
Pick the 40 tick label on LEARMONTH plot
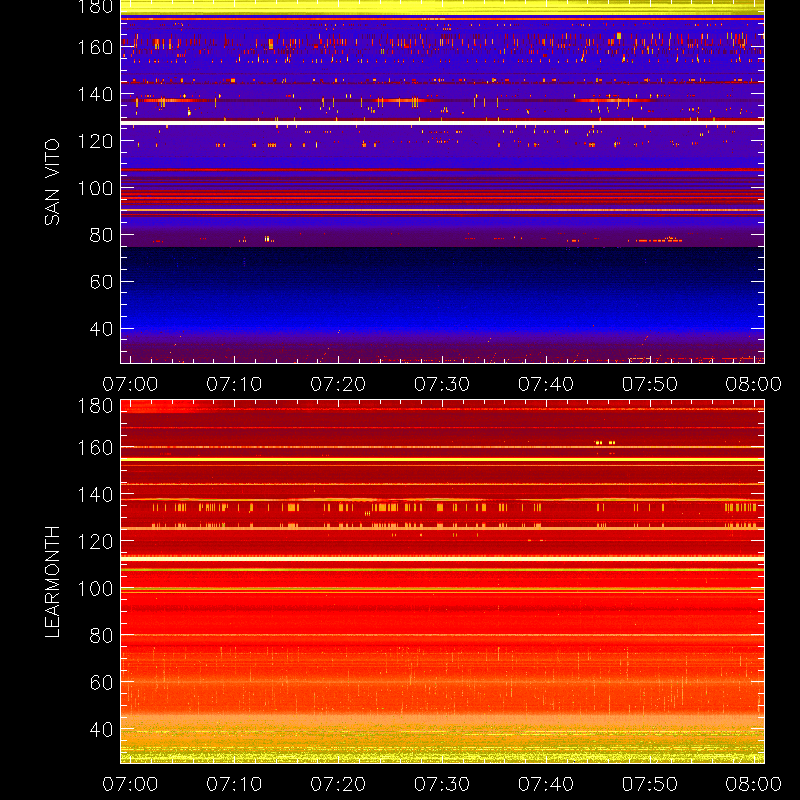pyautogui.click(x=101, y=729)
